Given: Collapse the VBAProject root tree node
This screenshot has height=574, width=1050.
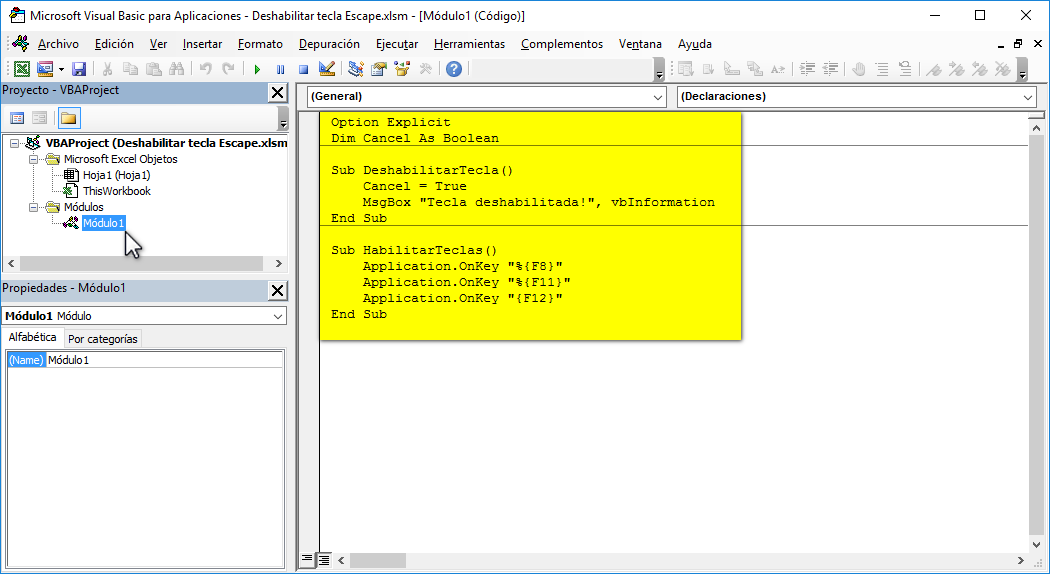Looking at the screenshot, I should (15, 143).
